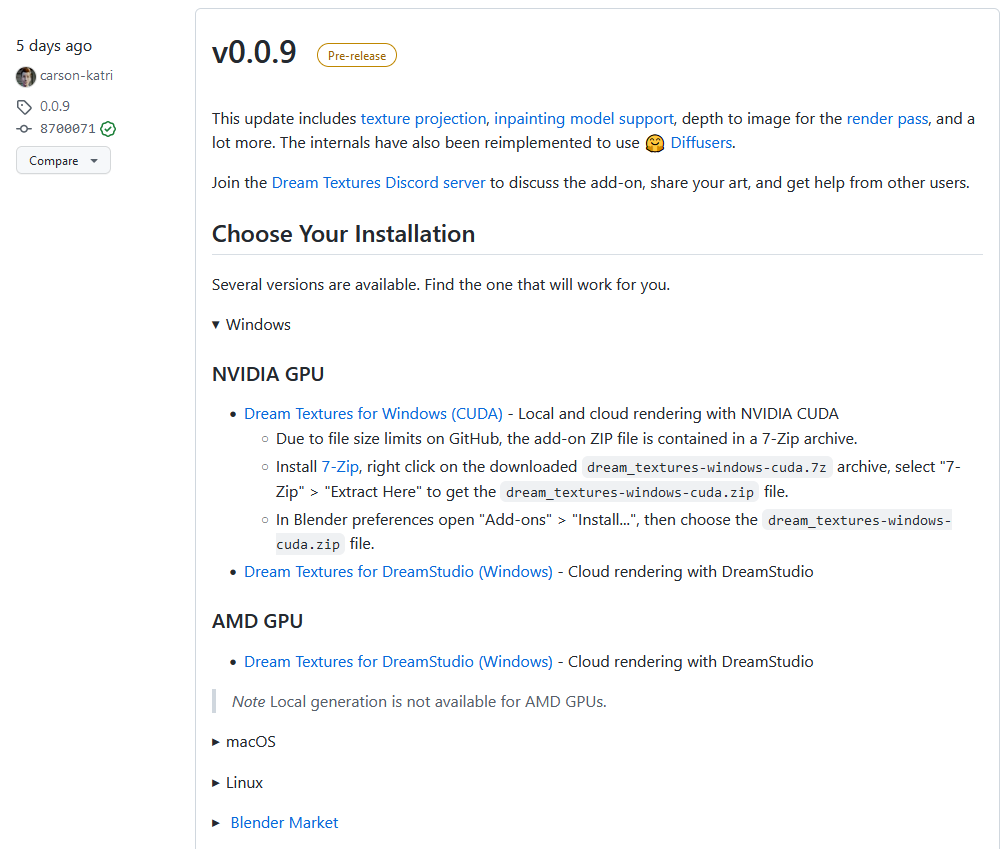Open the Compare dropdown
Viewport: 1000px width, 849px height.
click(x=63, y=160)
